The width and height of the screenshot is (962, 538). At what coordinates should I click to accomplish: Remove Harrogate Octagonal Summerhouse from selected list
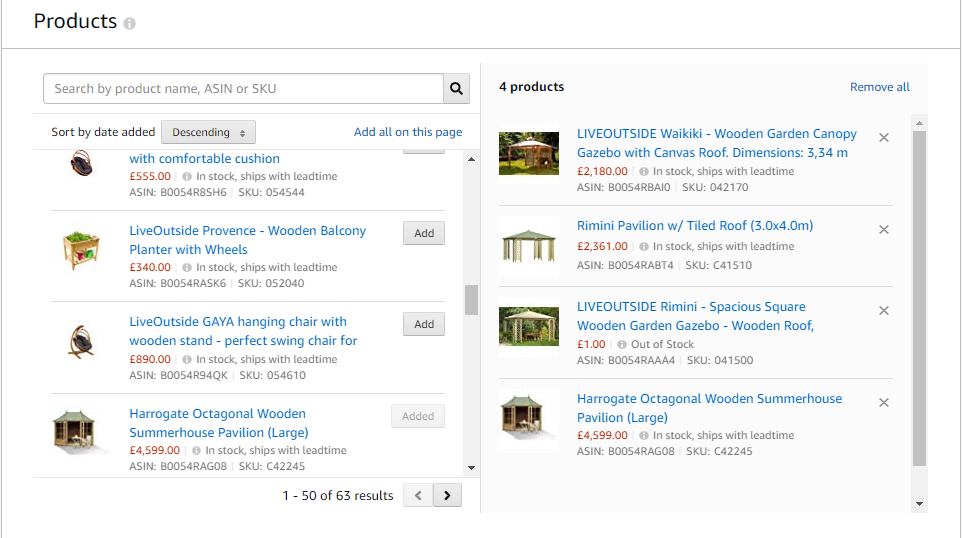pyautogui.click(x=883, y=402)
